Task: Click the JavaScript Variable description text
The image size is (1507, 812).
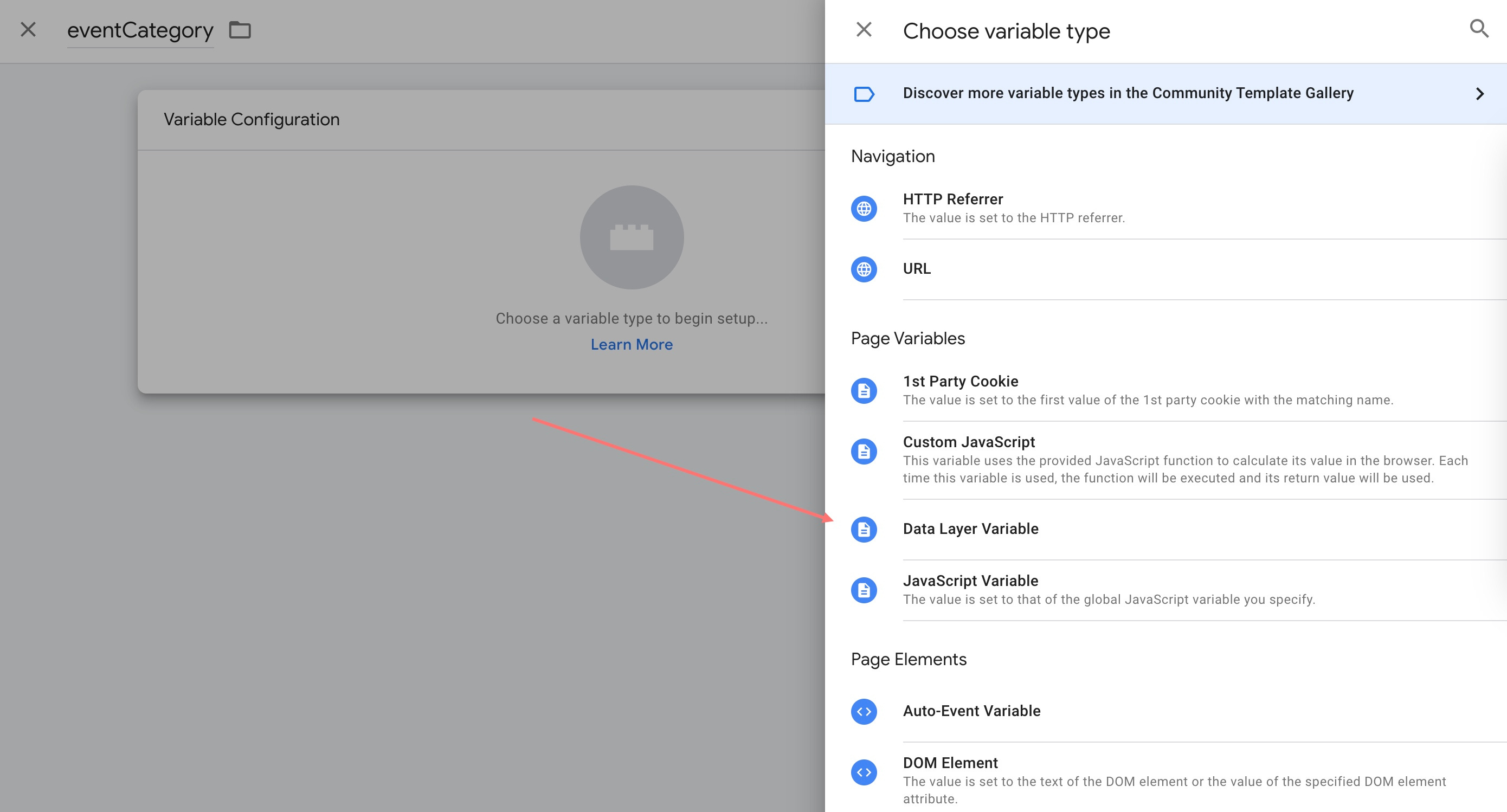Action: point(1109,599)
